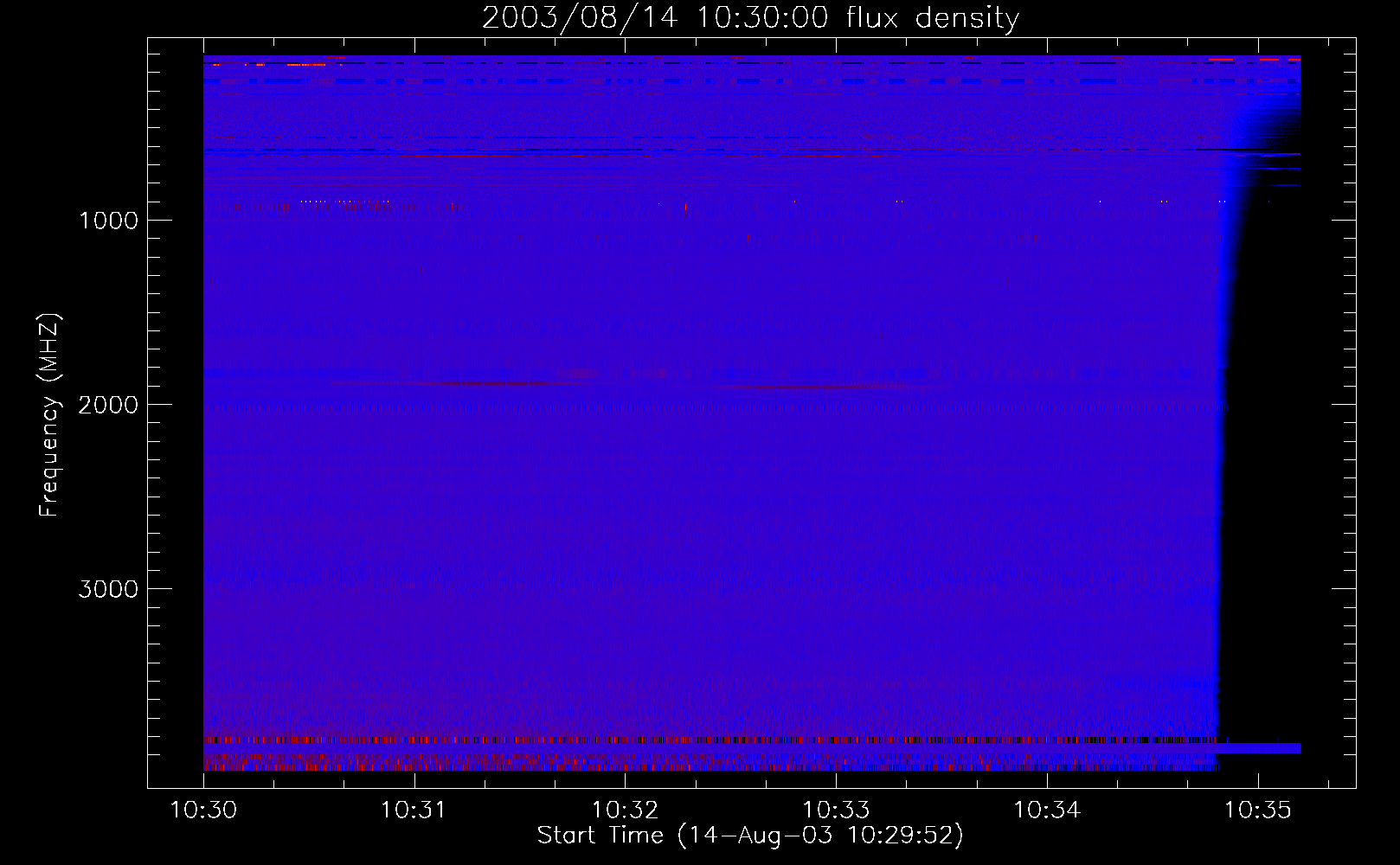Click the plot title '2003/08/14 10:30:00 flux density'

[x=750, y=17]
